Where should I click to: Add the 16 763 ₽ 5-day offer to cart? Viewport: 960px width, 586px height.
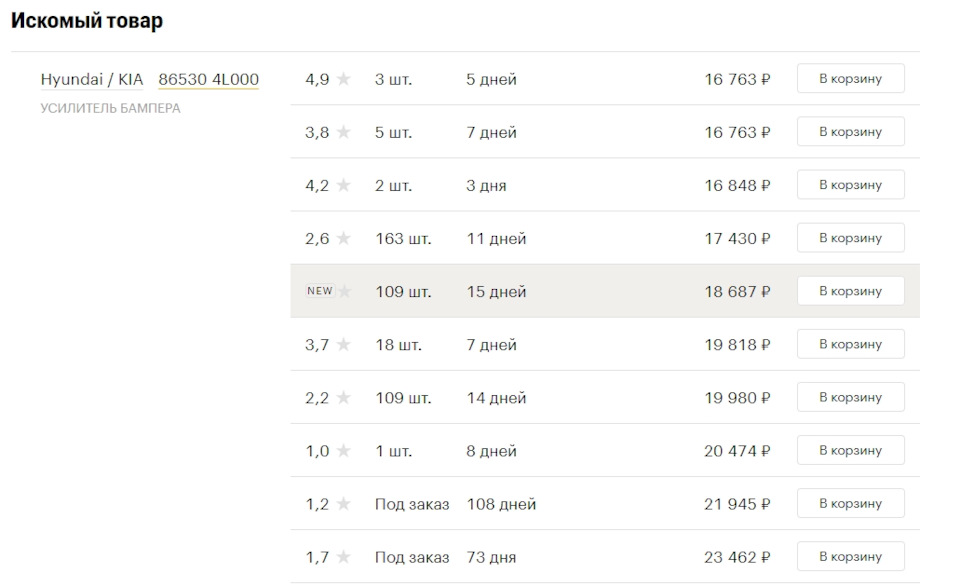click(x=850, y=78)
